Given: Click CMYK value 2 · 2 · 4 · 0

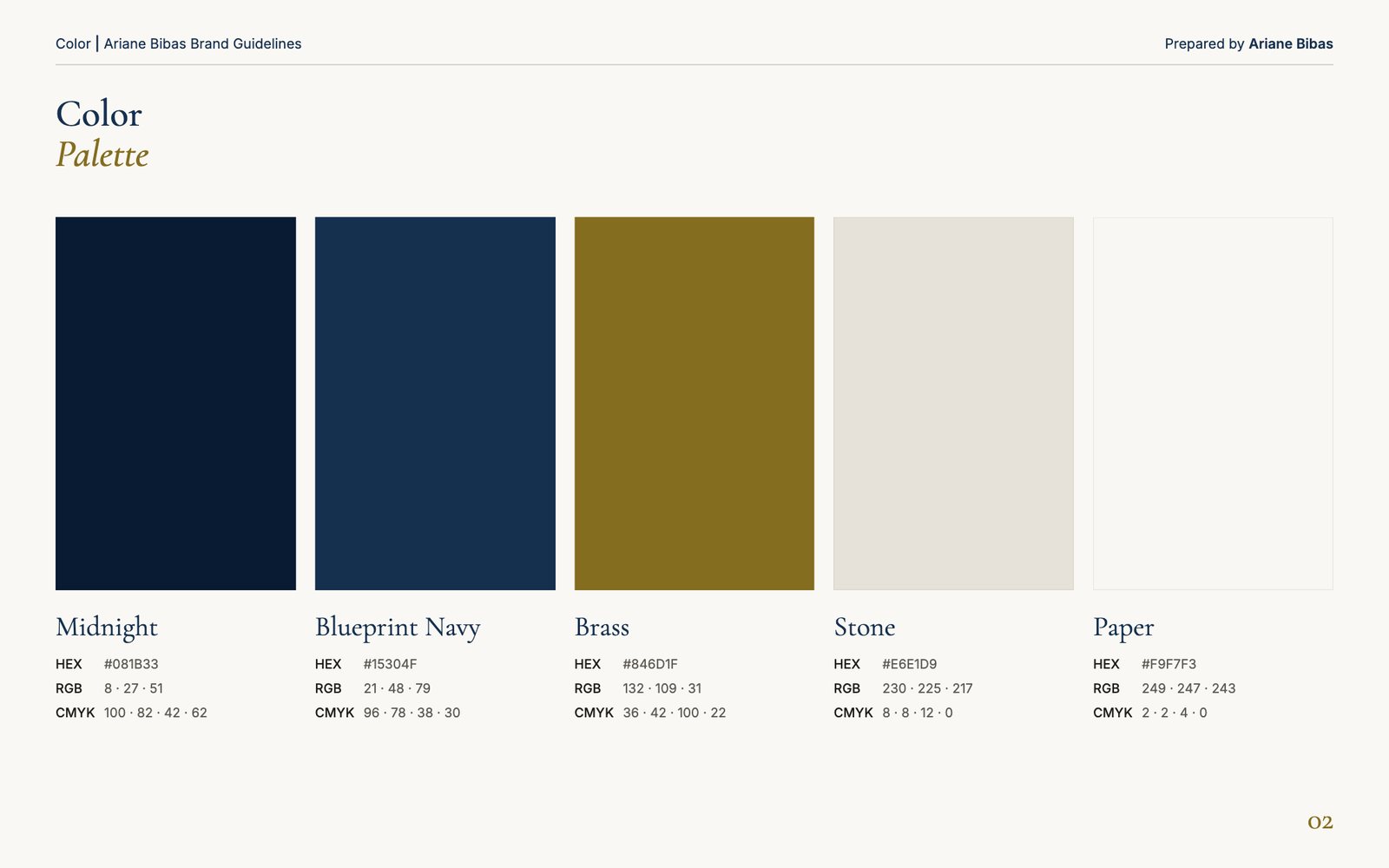Looking at the screenshot, I should (1175, 713).
